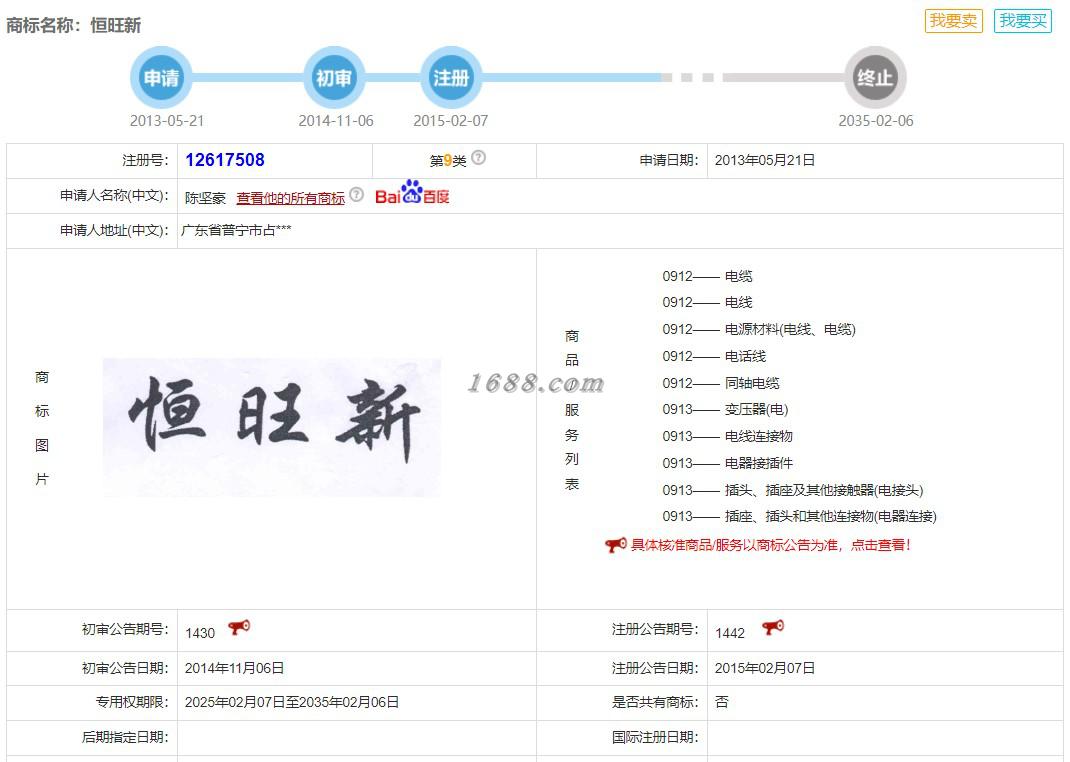Click goods item 0912 同轴电缆
The height and width of the screenshot is (762, 1070).
(x=721, y=383)
